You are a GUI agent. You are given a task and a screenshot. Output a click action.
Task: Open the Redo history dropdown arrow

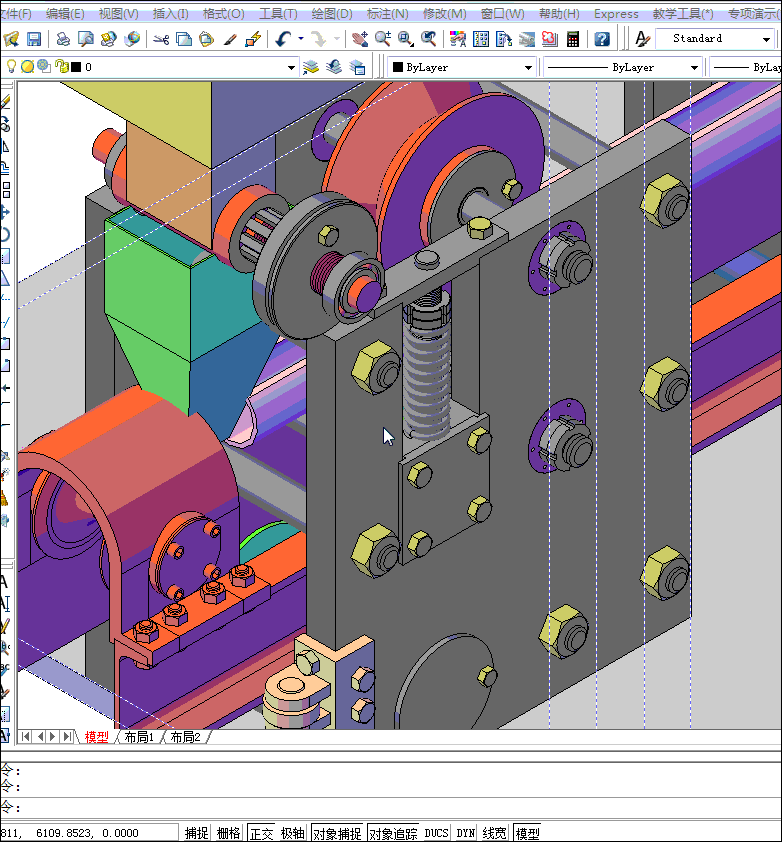point(337,39)
